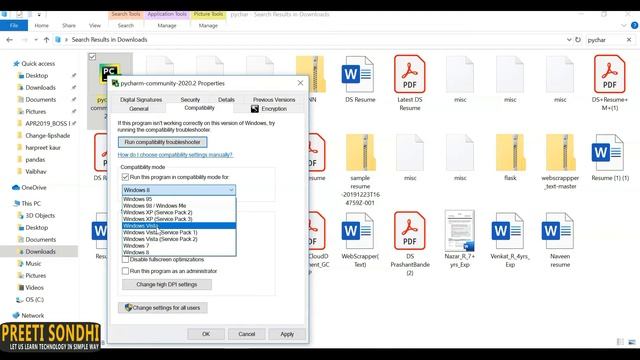The image size is (640, 360).
Task: Toggle the PyCharm file selection checkbox
Action: 92,57
